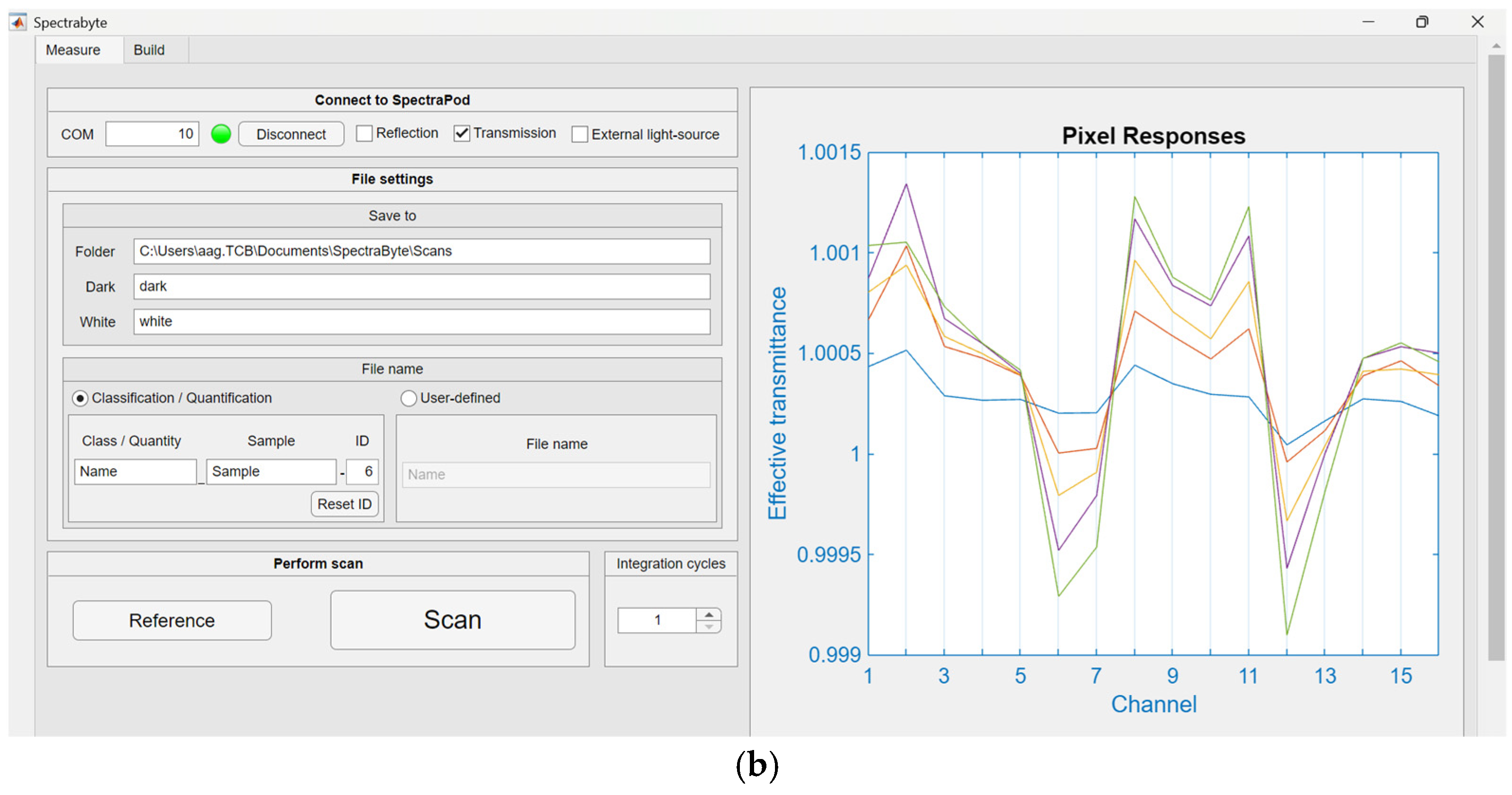Enable the External light-source checkbox
1512x795 pixels.
[580, 135]
